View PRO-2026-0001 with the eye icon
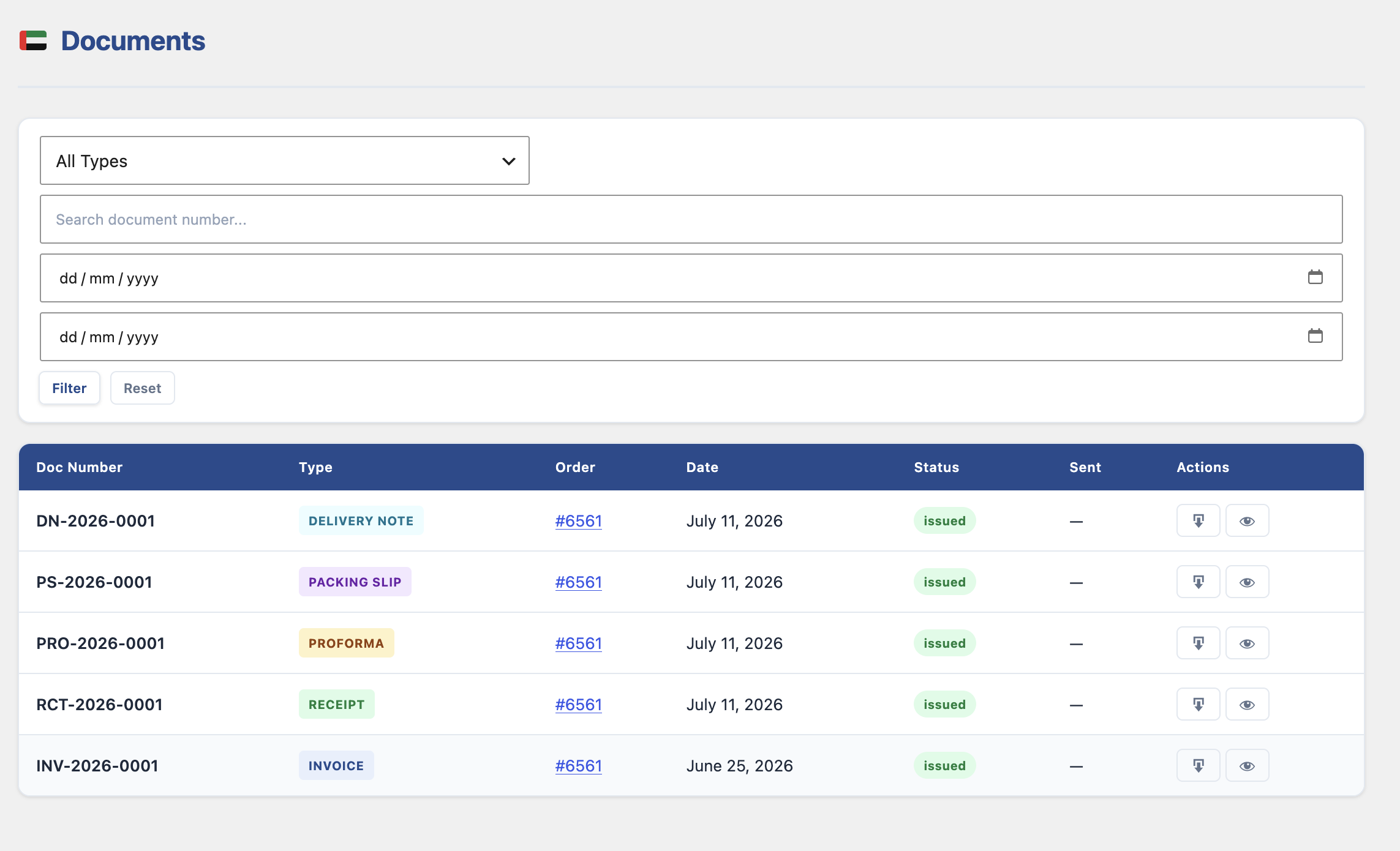The image size is (1400, 851). (1247, 643)
